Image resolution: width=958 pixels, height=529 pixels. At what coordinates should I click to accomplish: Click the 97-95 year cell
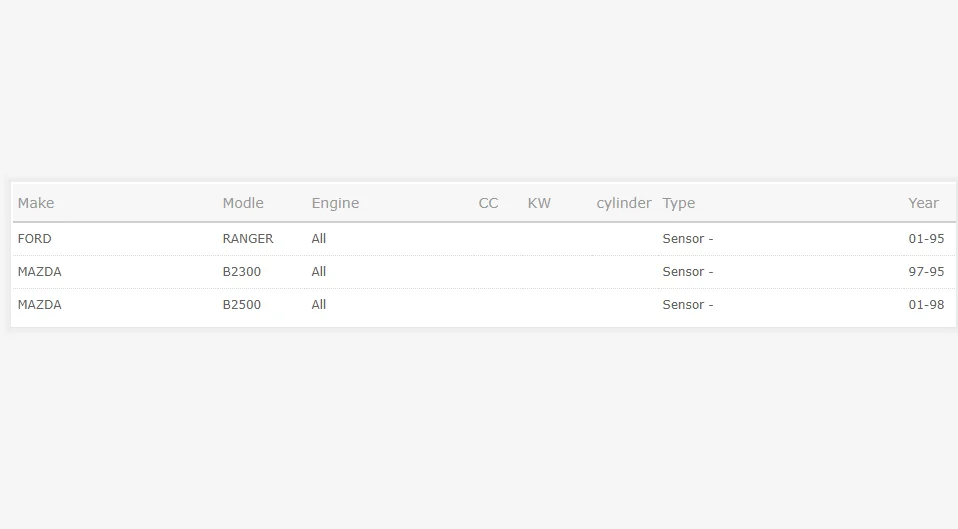926,272
